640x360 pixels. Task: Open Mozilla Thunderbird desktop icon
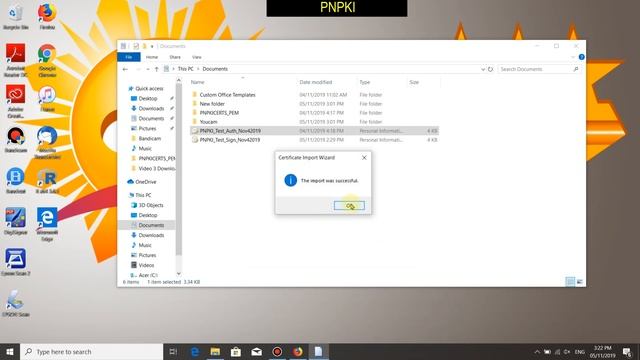pos(47,142)
